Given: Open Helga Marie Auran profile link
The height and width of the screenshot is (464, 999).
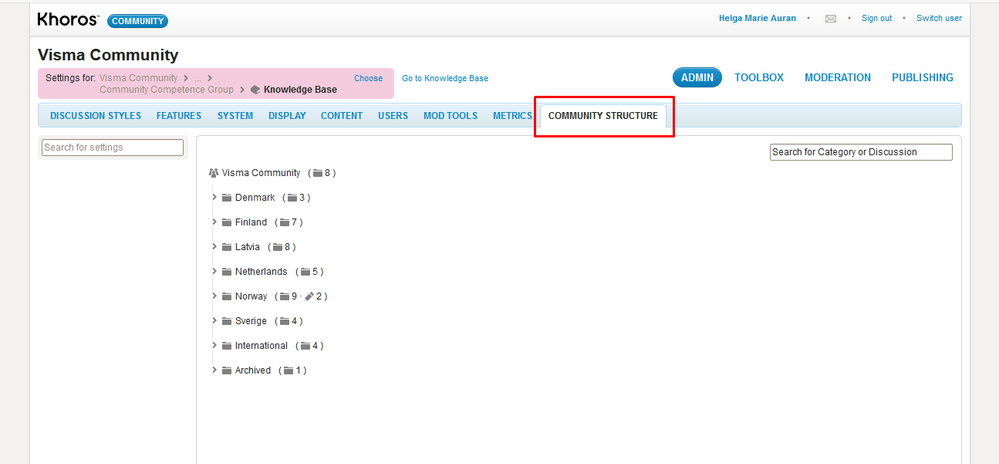Looking at the screenshot, I should click(x=758, y=18).
